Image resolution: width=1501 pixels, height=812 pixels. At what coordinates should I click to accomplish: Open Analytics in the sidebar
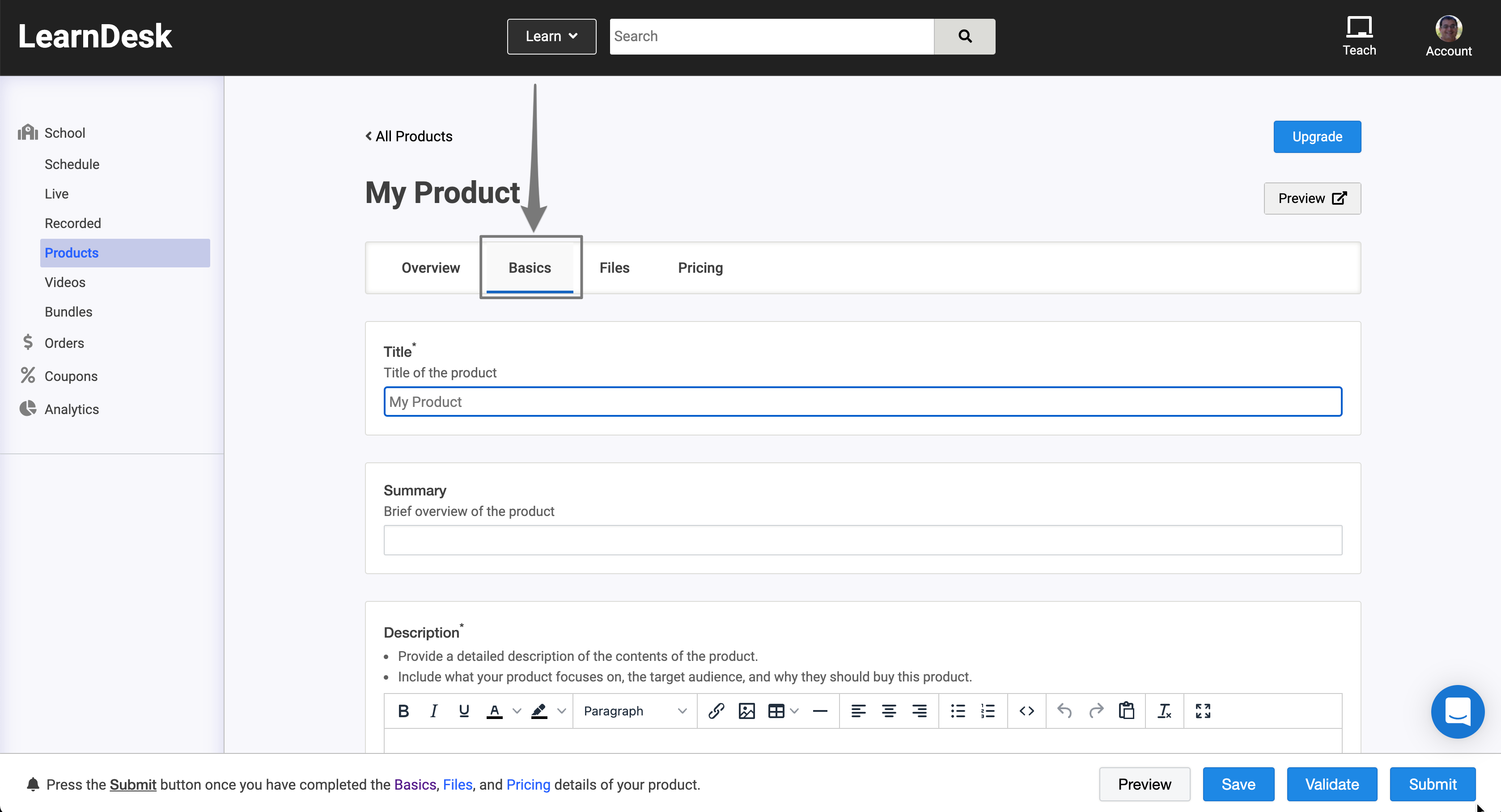pyautogui.click(x=72, y=410)
